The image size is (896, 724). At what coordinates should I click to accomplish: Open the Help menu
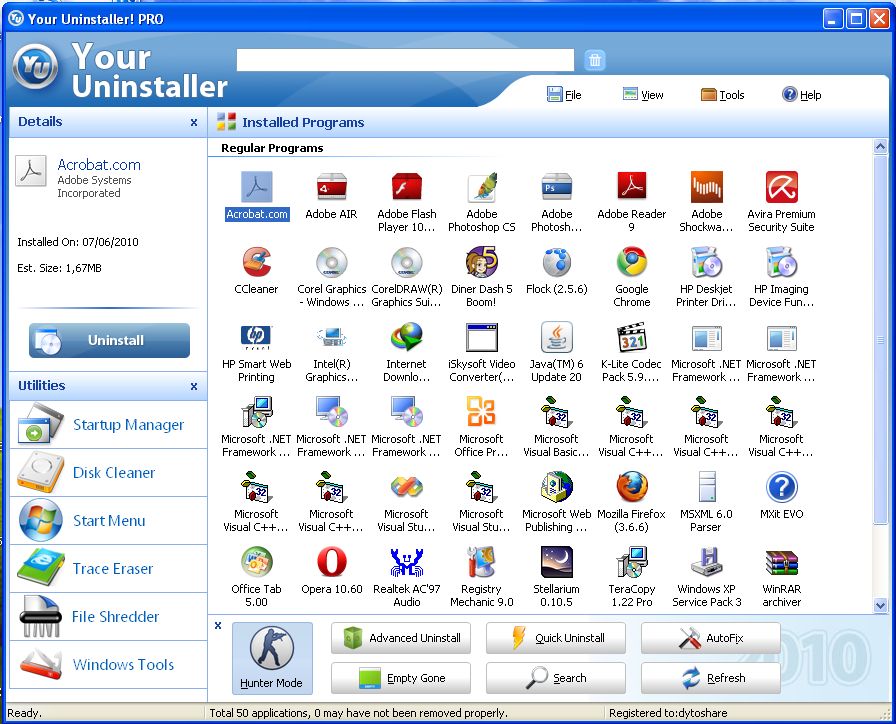[802, 95]
